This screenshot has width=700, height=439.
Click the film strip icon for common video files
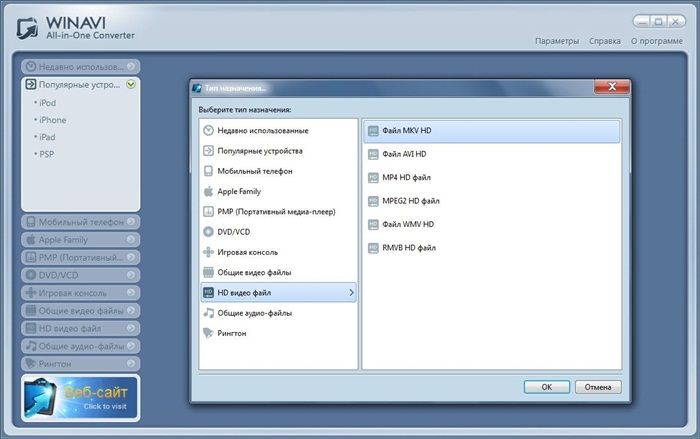(x=208, y=272)
